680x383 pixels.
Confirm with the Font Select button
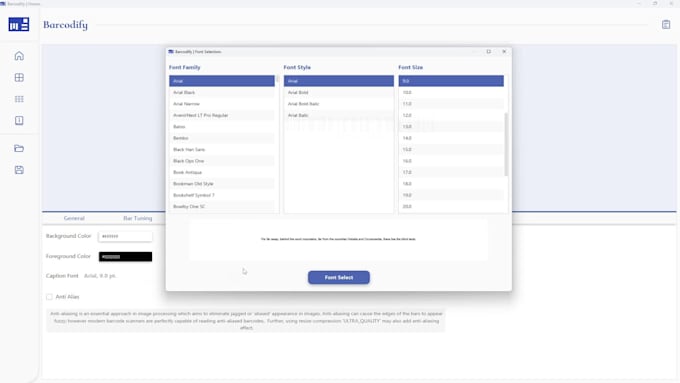pyautogui.click(x=339, y=277)
